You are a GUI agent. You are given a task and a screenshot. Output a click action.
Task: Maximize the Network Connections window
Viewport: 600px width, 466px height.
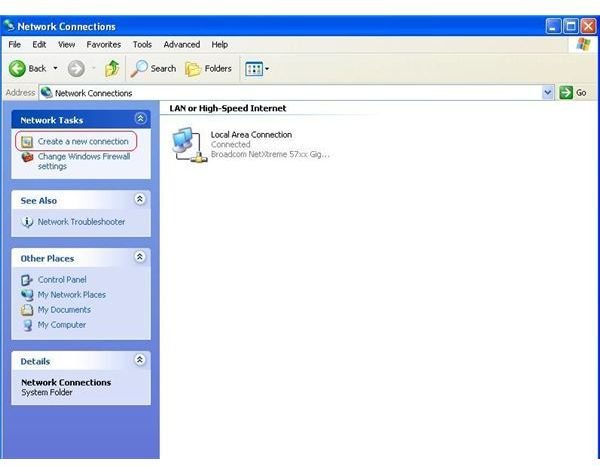pos(571,26)
